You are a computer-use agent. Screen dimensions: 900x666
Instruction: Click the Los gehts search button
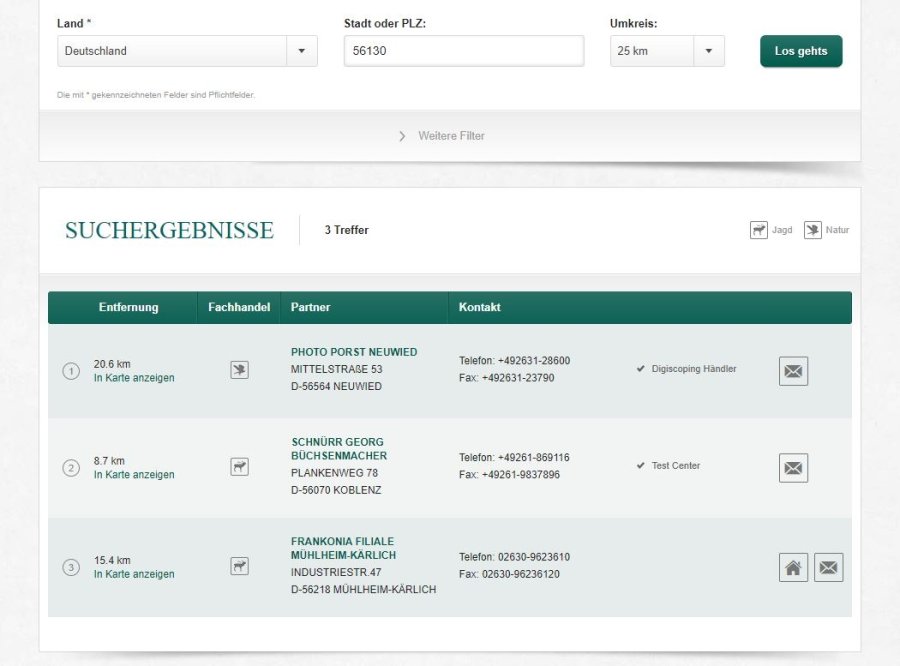click(x=801, y=51)
